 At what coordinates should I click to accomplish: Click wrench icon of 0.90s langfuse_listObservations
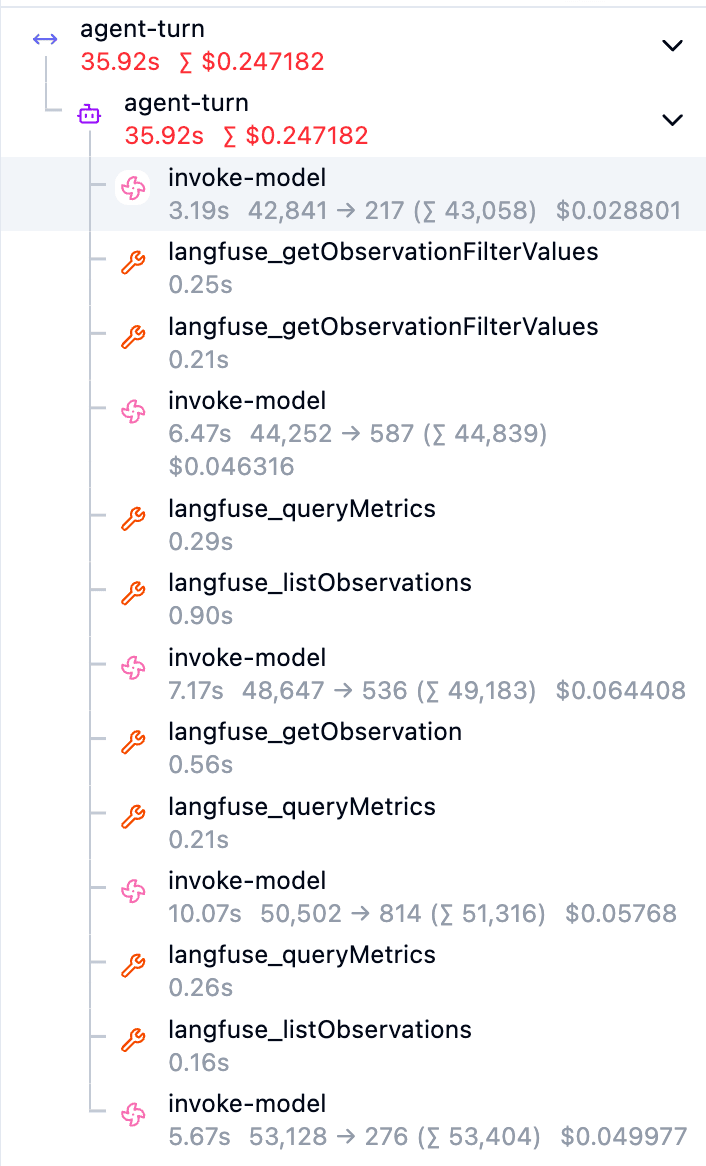(x=133, y=593)
